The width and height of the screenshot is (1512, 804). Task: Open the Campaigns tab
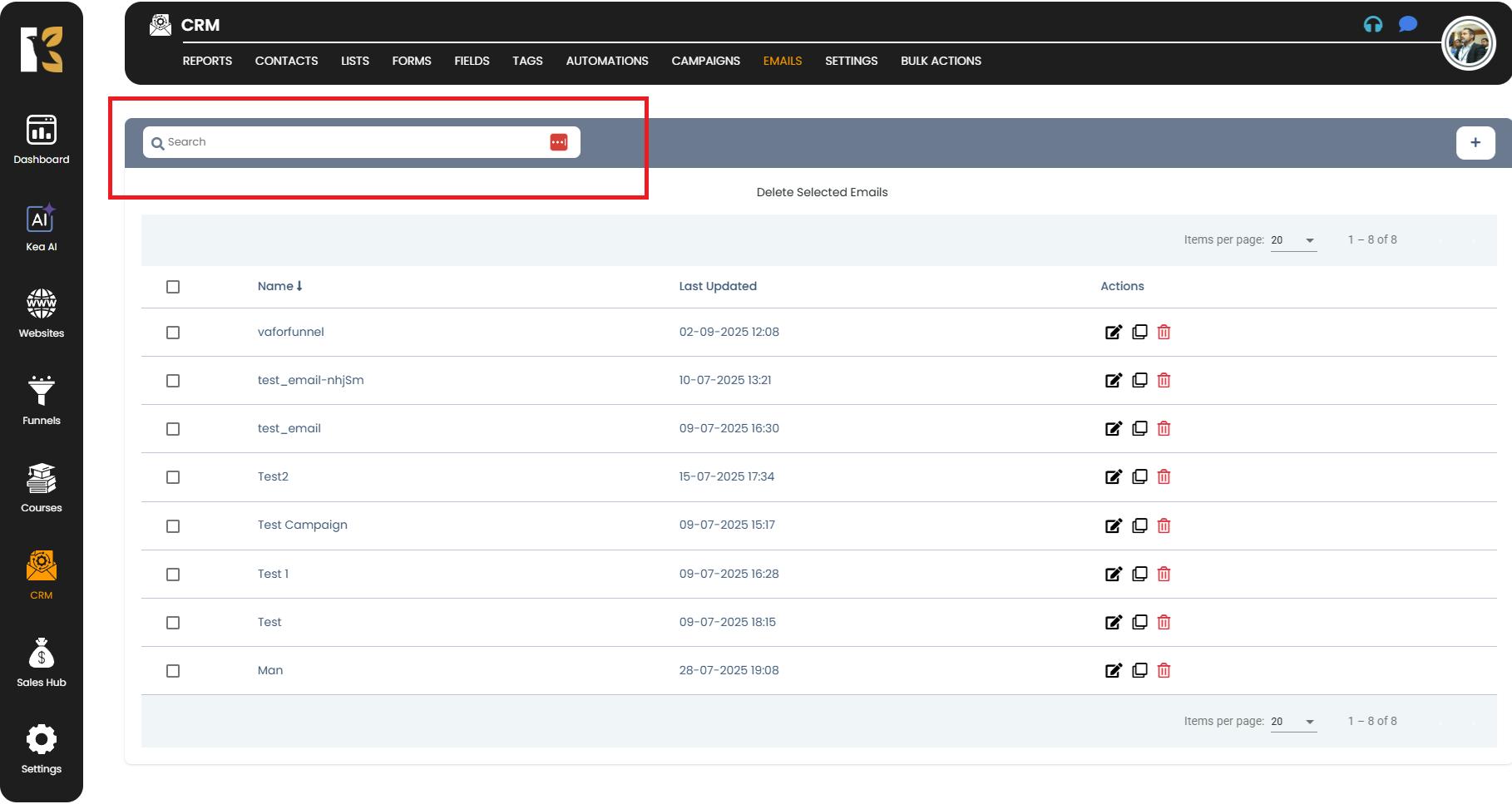705,61
